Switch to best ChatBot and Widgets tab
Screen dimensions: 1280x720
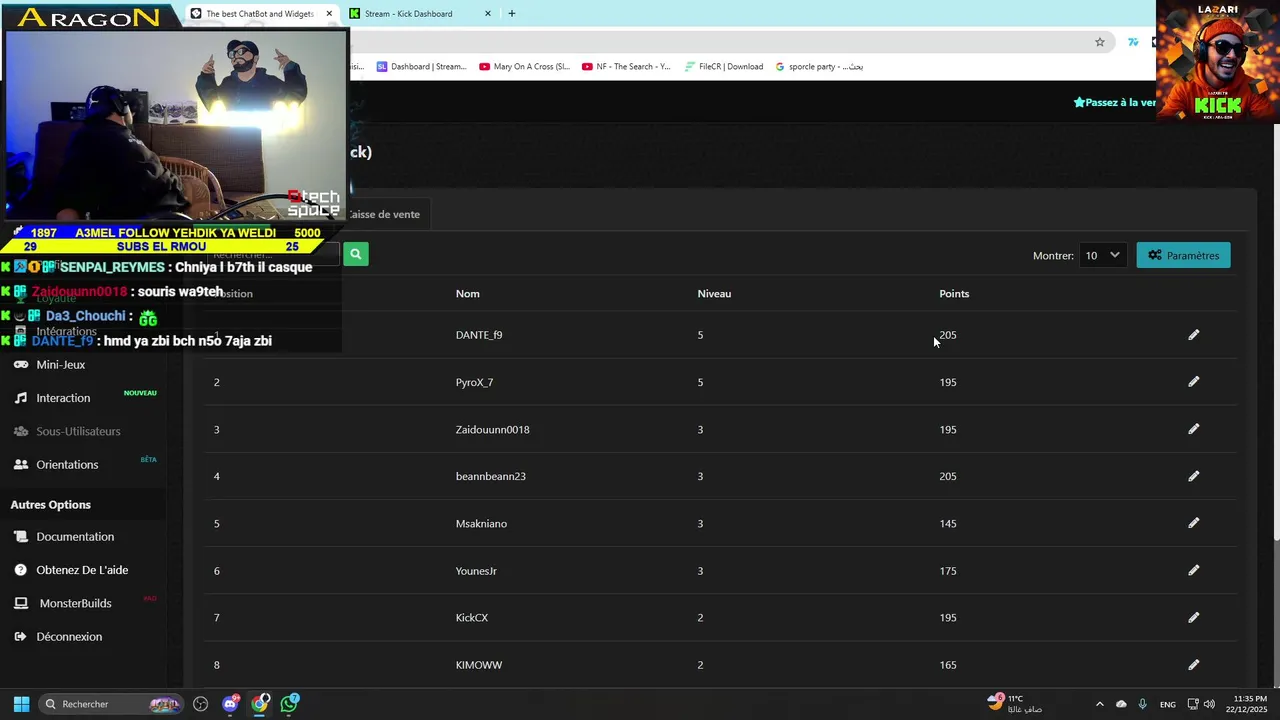tap(262, 14)
